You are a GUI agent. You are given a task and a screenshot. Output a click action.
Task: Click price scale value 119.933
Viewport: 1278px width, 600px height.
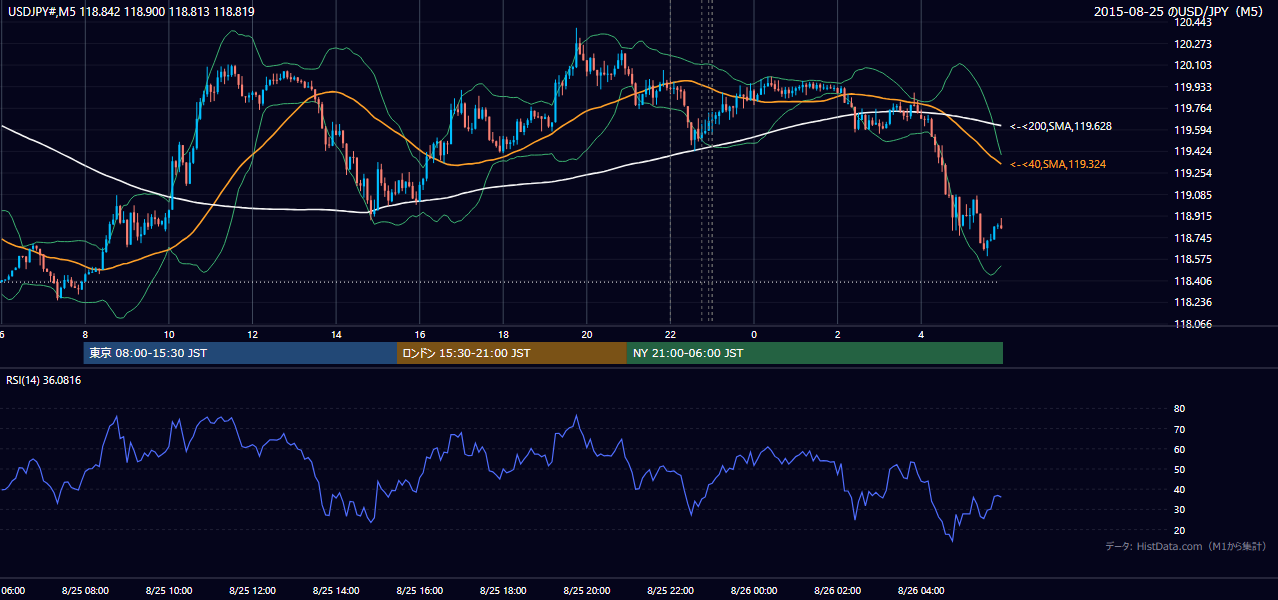click(1195, 87)
